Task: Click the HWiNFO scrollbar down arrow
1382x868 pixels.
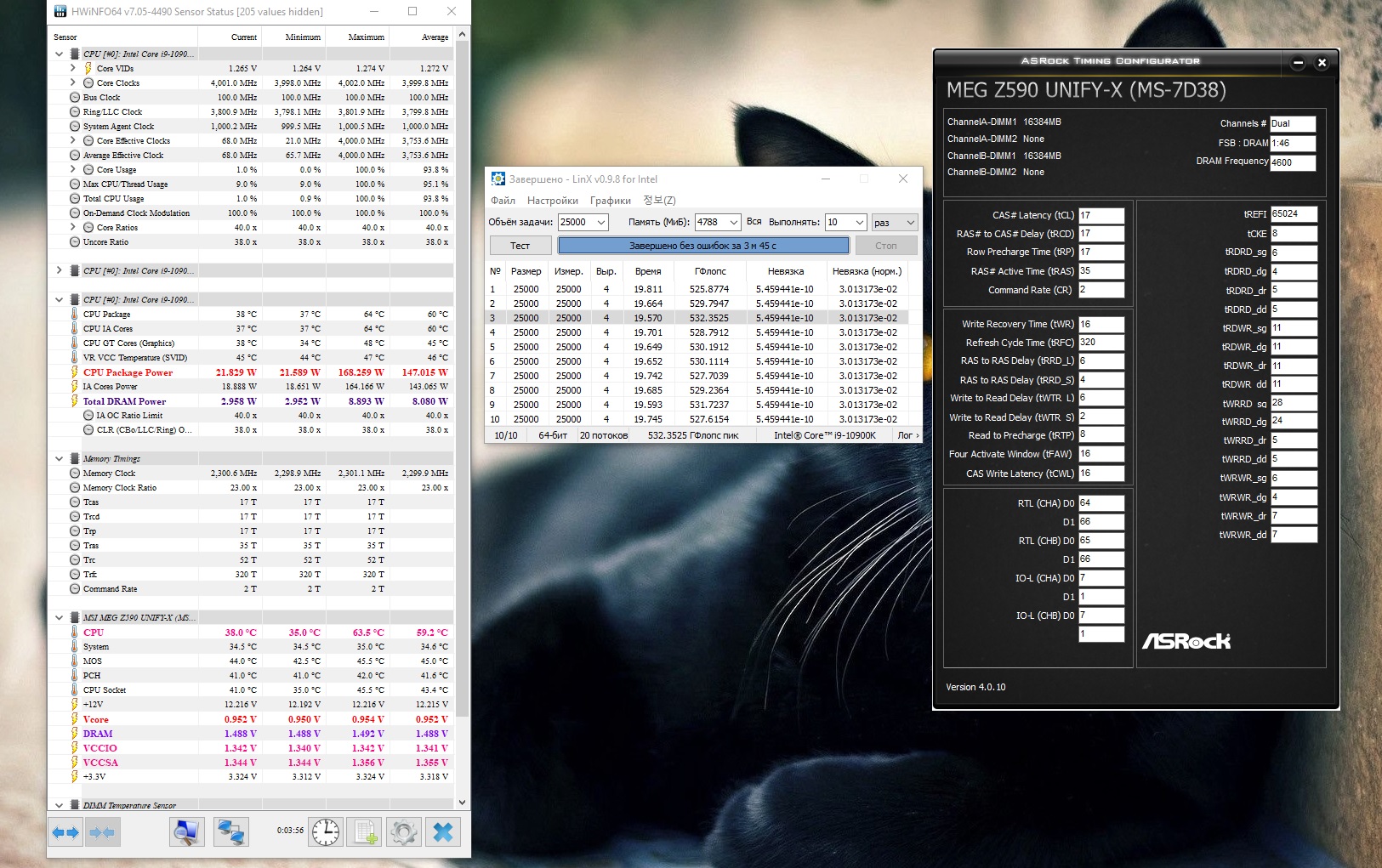Action: (462, 802)
